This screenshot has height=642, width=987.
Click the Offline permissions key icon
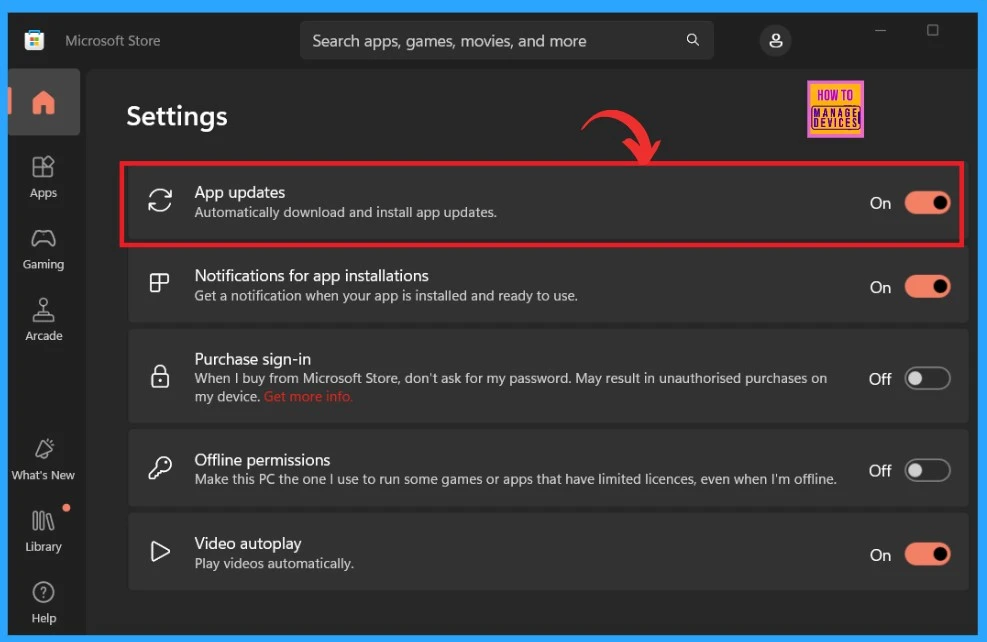[160, 468]
